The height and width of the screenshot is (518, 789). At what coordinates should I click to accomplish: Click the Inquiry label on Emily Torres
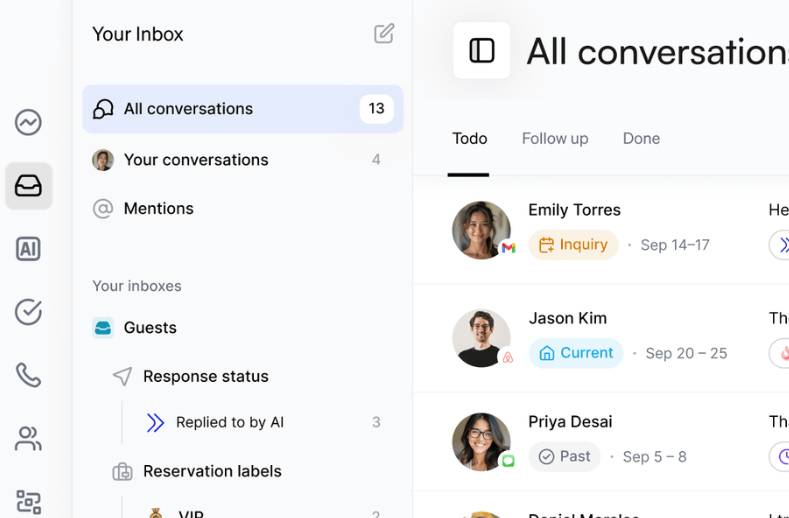click(573, 245)
